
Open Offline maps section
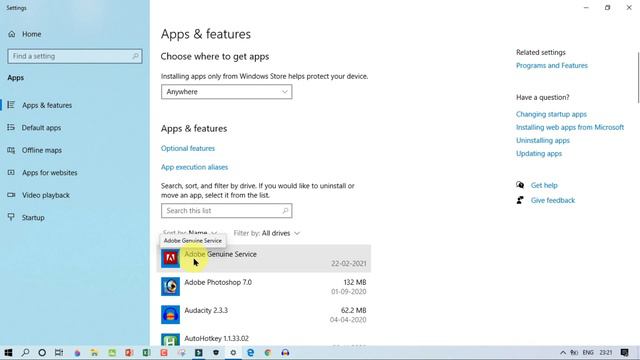tap(35, 150)
